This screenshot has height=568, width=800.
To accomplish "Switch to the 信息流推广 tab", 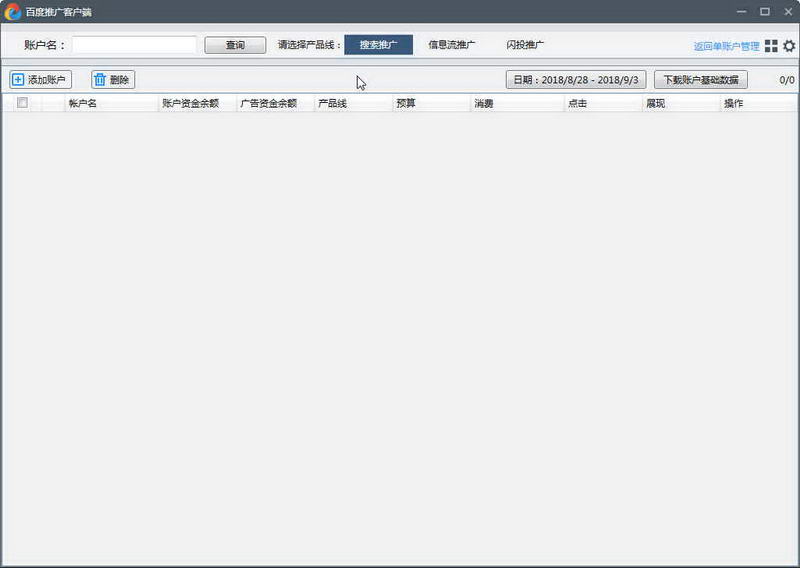I will (452, 45).
